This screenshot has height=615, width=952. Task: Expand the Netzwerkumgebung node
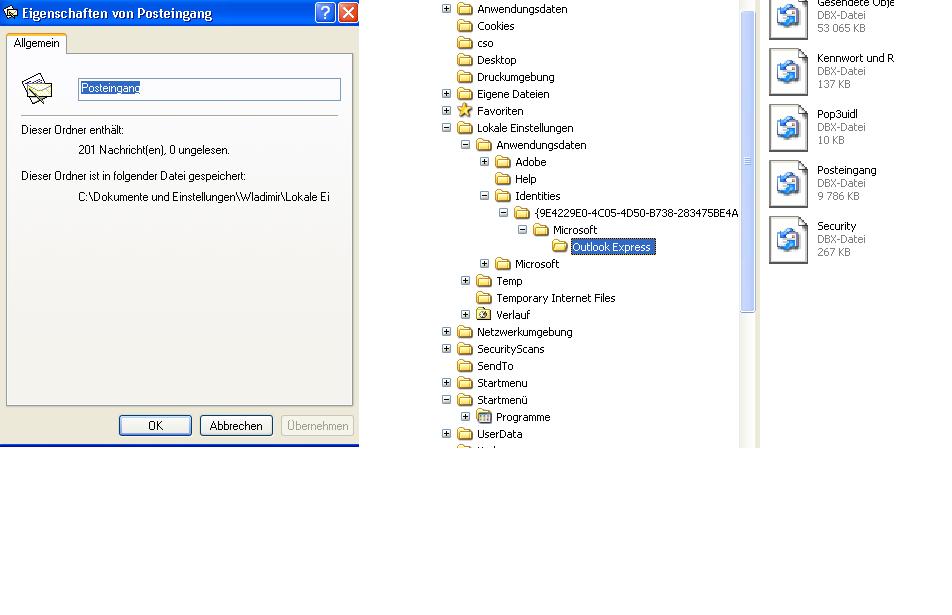click(x=446, y=331)
